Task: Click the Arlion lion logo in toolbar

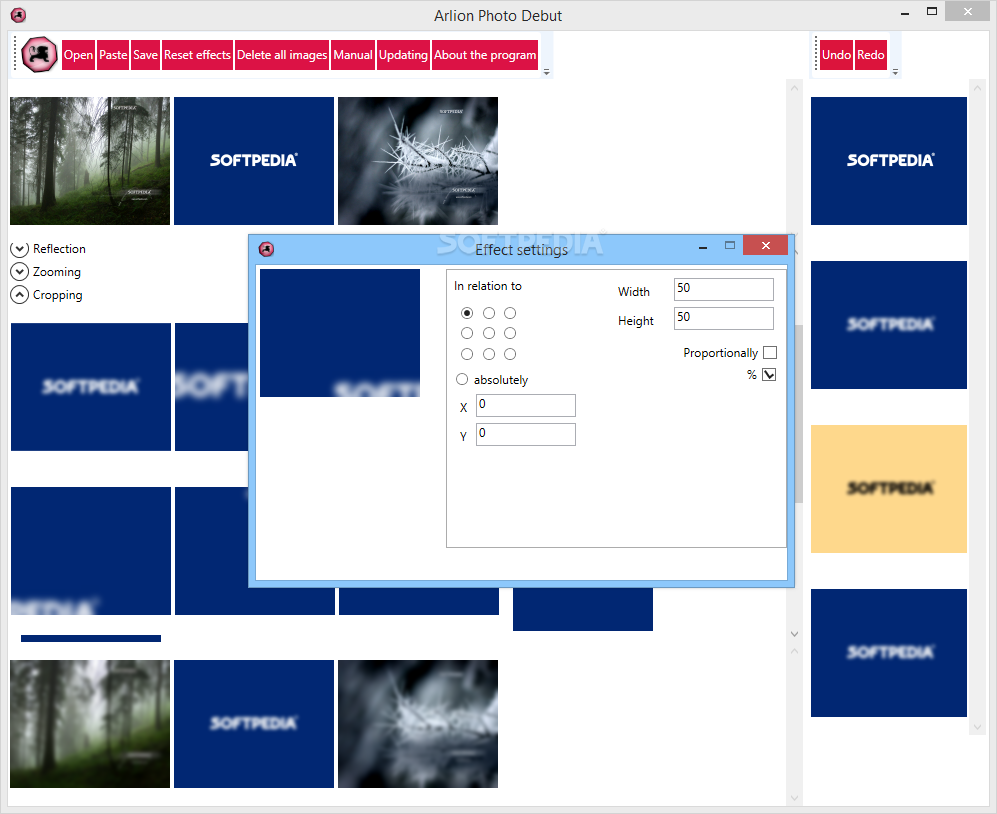Action: tap(39, 55)
